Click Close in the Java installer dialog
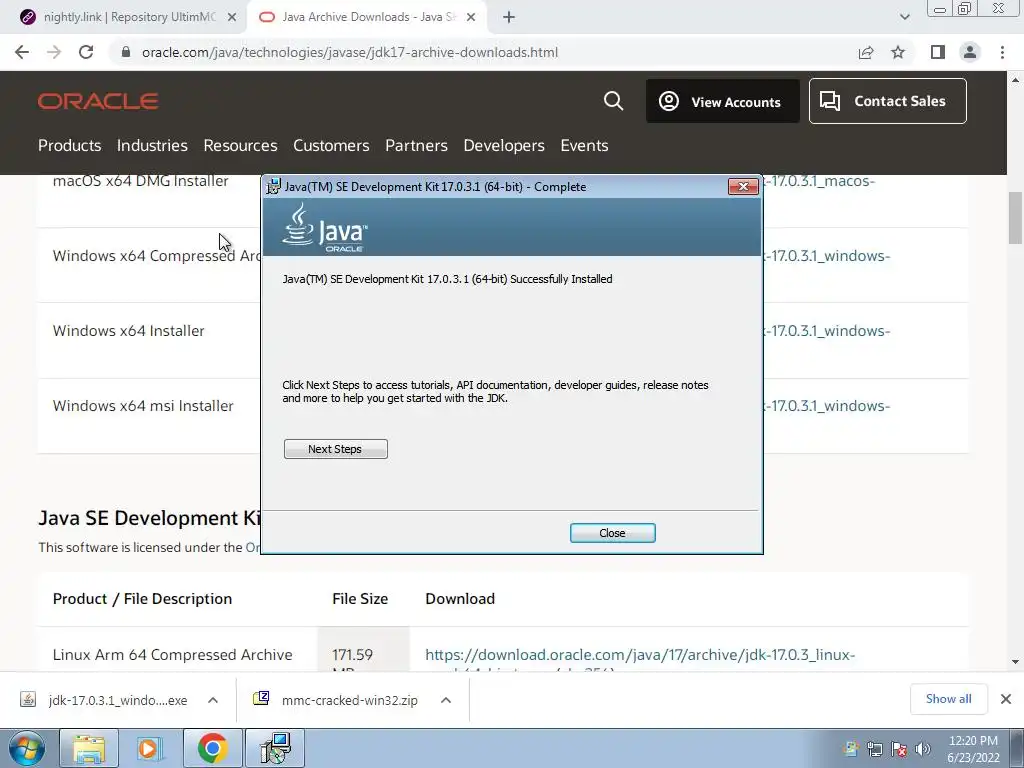Screen dimensions: 1024x768 tap(613, 533)
